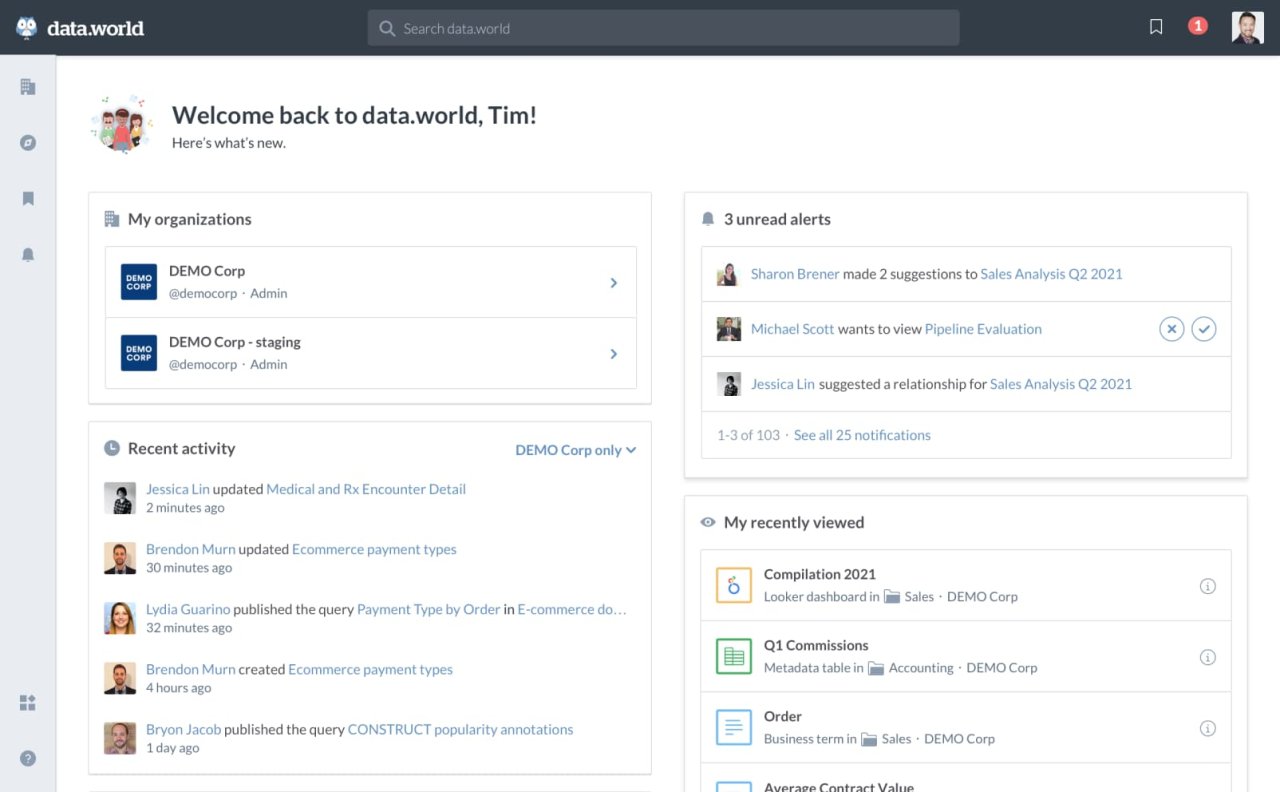
Task: Open Lydia Guarino's profile link
Action: coord(188,609)
